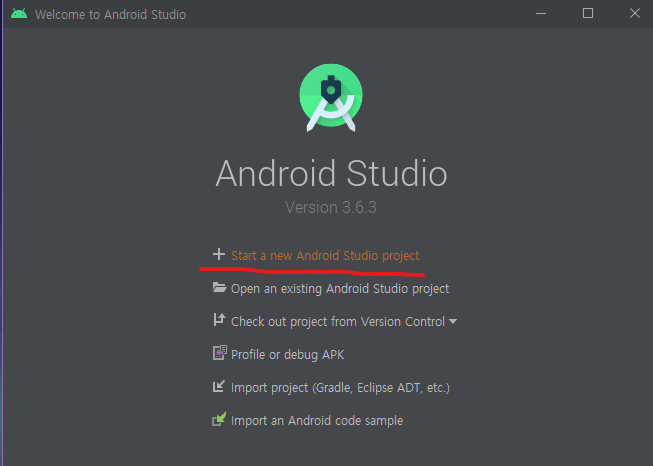
Task: Click the Welcome to Android Studio title text
Action: [110, 15]
